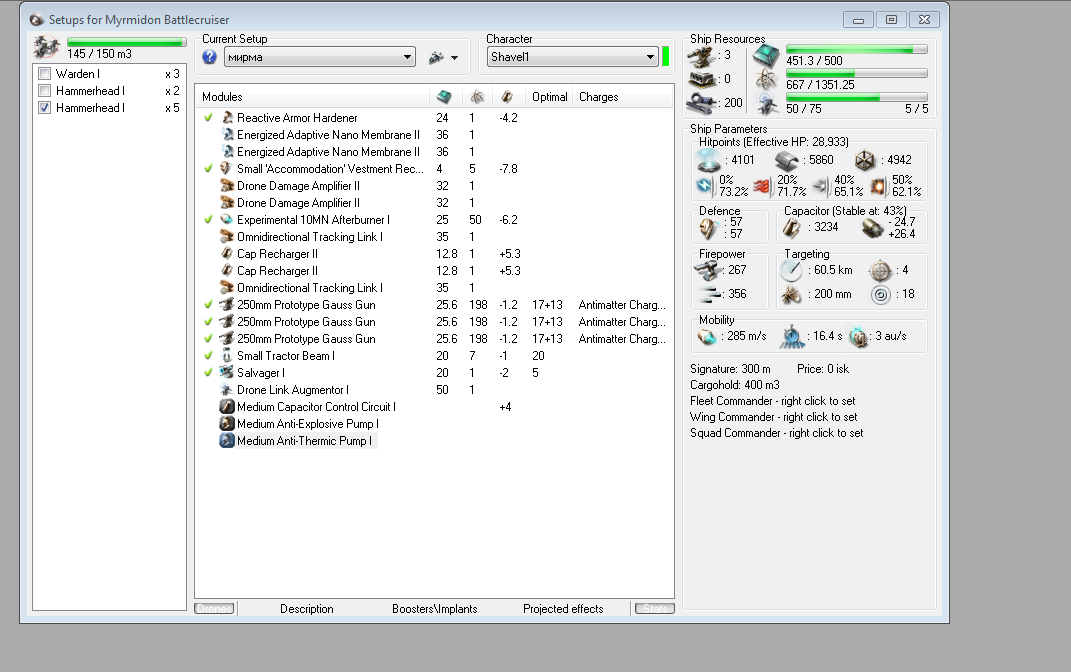The image size is (1071, 672).
Task: Switch to the Description tab
Action: click(x=307, y=608)
